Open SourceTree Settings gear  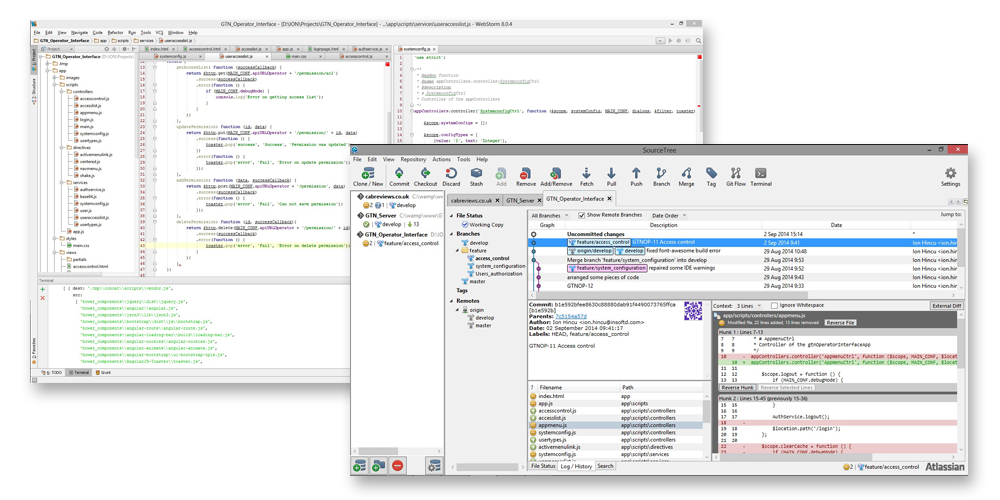950,177
